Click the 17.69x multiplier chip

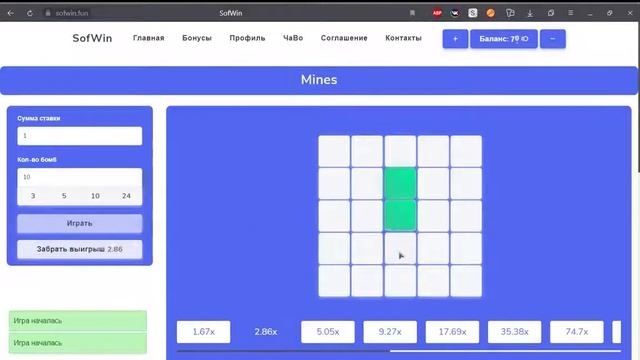[x=452, y=332]
